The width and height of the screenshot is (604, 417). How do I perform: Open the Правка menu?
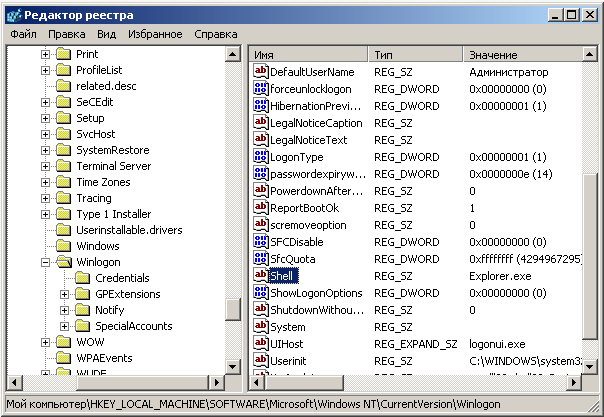(67, 34)
